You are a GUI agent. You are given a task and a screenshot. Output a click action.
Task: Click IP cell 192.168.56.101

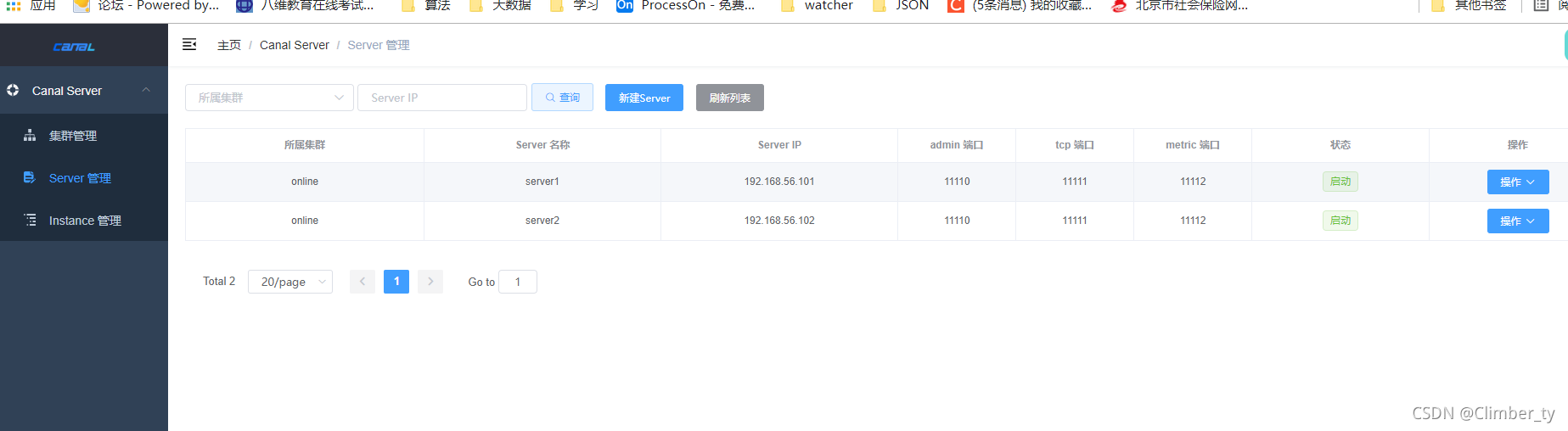pos(779,182)
